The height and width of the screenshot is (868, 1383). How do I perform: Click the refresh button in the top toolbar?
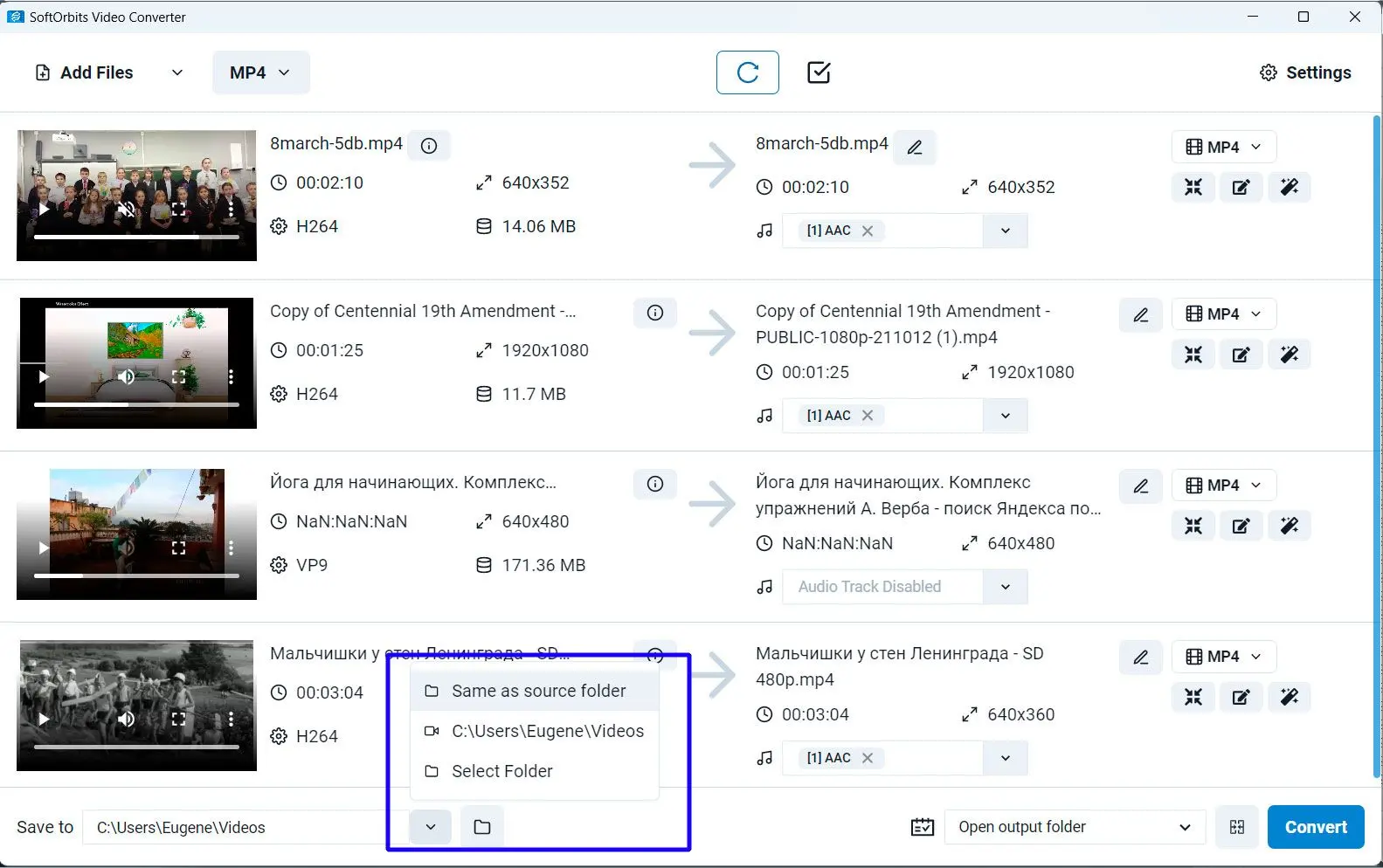click(747, 72)
